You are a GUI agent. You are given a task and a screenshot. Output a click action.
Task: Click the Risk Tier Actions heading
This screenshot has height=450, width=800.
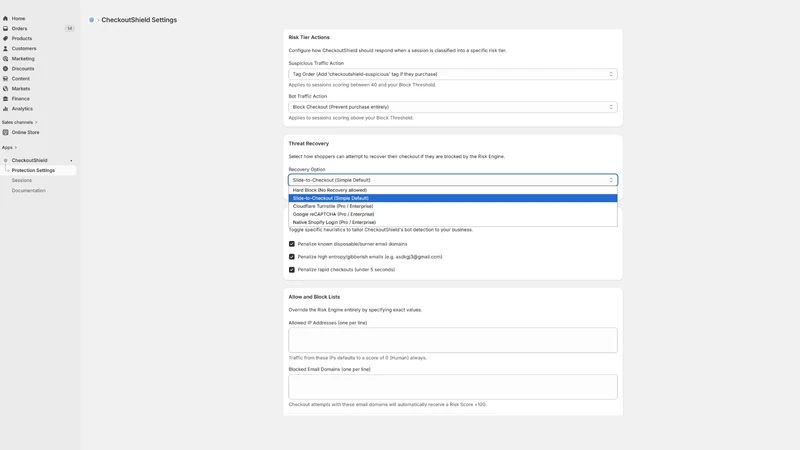point(309,37)
